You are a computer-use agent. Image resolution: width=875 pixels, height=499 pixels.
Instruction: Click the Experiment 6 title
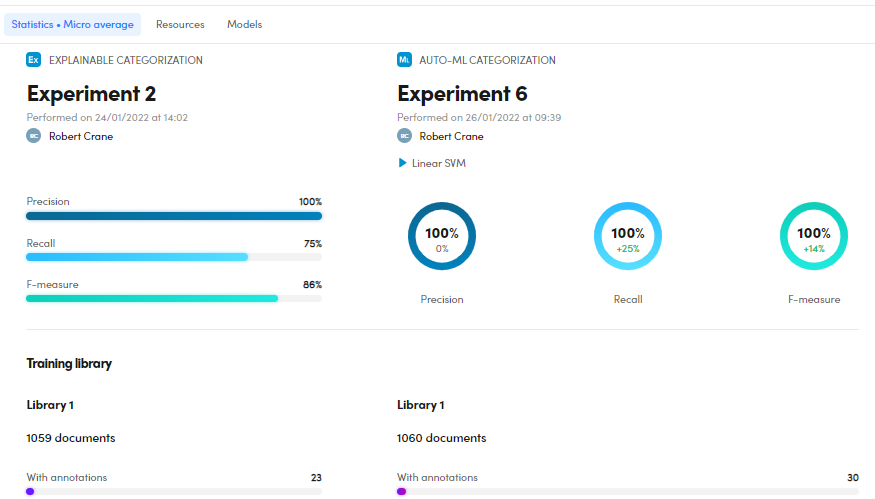click(462, 94)
